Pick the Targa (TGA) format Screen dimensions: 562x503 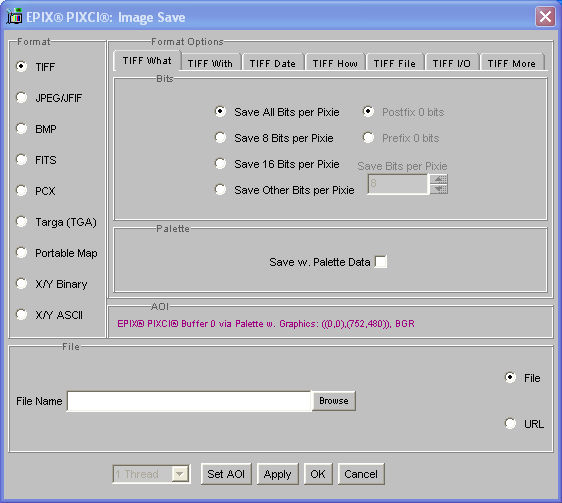[x=22, y=222]
